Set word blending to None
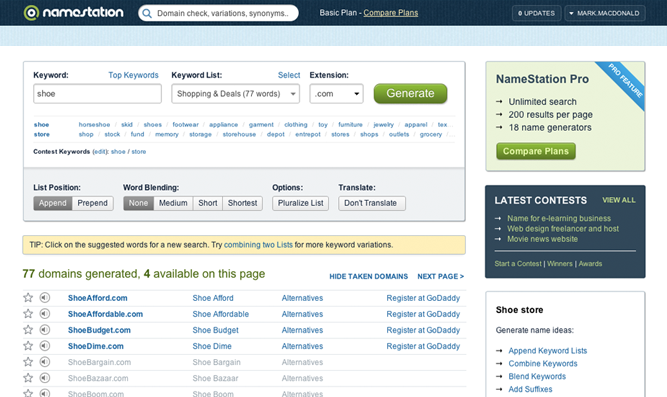The image size is (667, 397). 138,203
